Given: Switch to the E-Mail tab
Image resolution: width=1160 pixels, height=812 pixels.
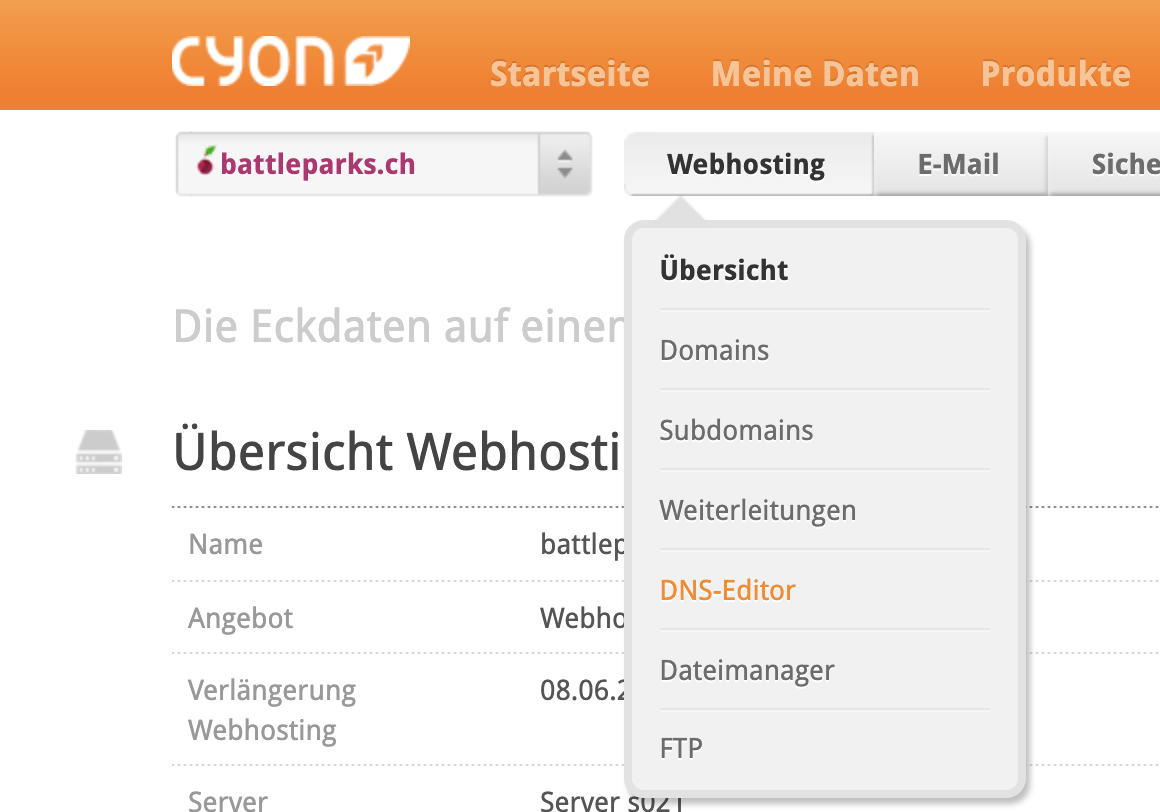Looking at the screenshot, I should point(960,164).
